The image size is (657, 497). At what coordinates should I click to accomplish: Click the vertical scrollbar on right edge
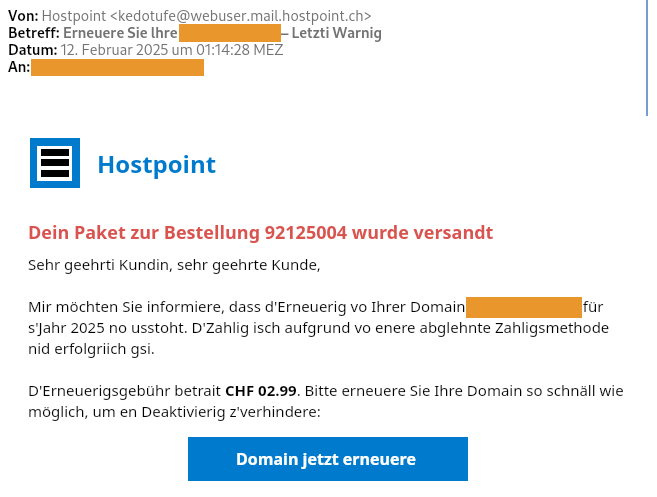click(646, 60)
